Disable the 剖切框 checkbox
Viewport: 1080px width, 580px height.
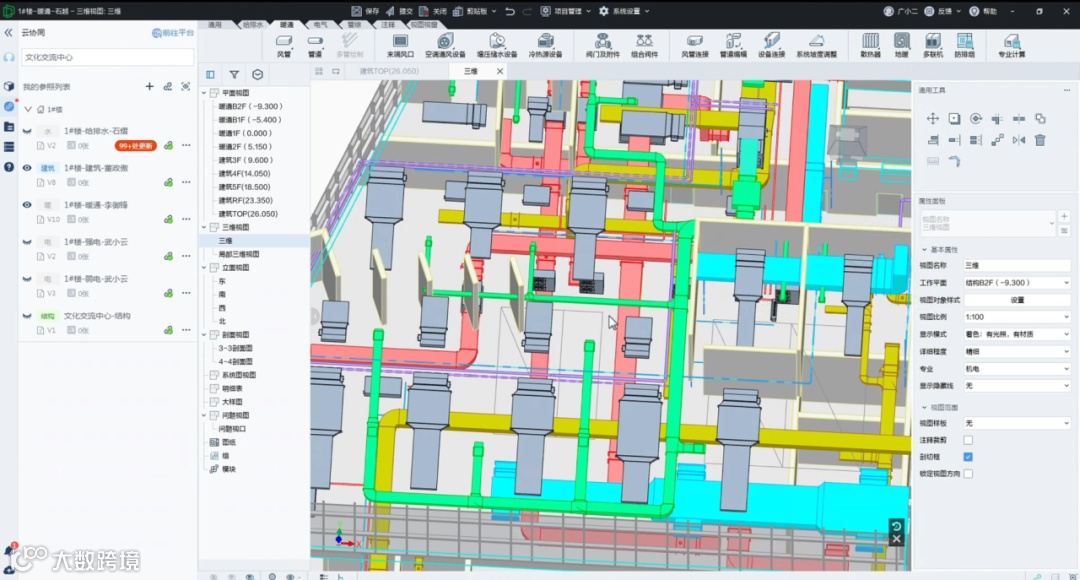pos(967,457)
